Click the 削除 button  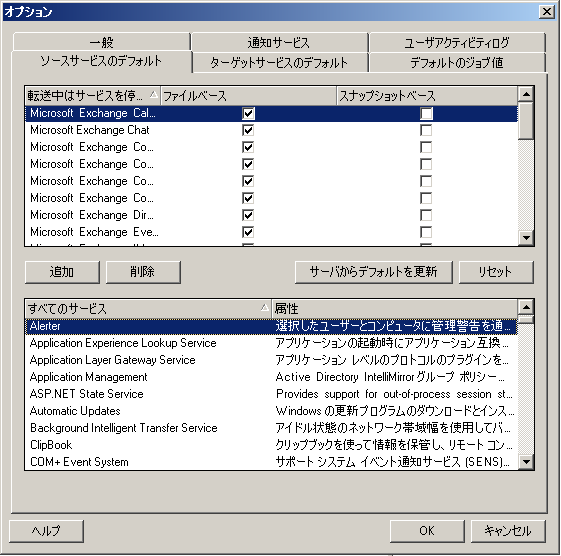[143, 272]
